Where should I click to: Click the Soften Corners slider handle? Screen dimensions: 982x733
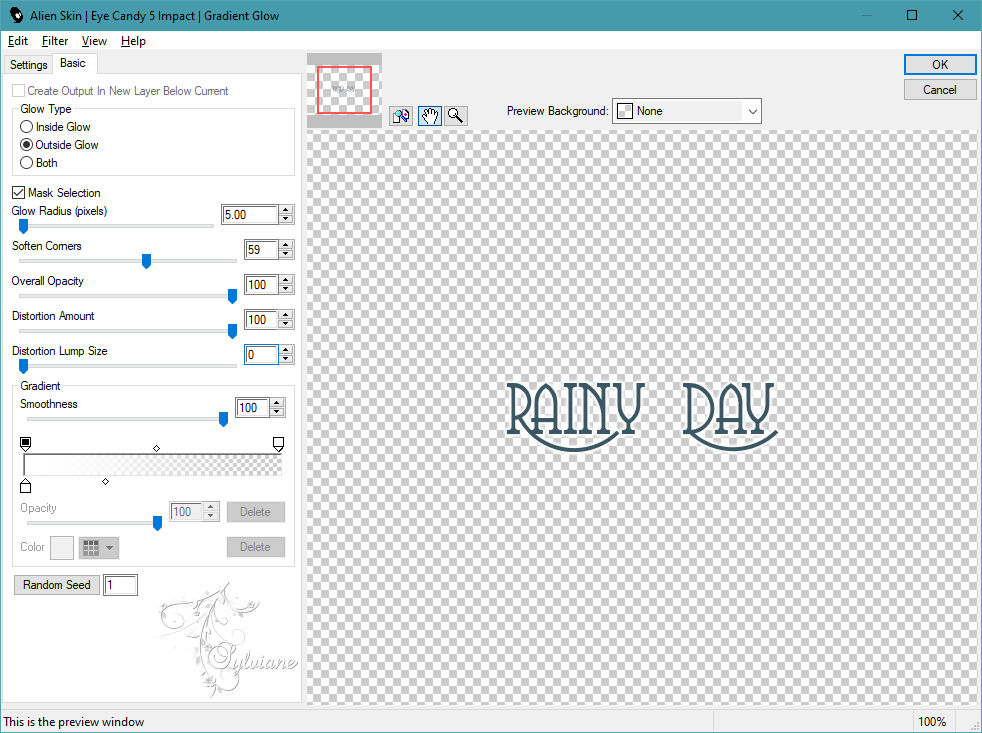(x=146, y=261)
